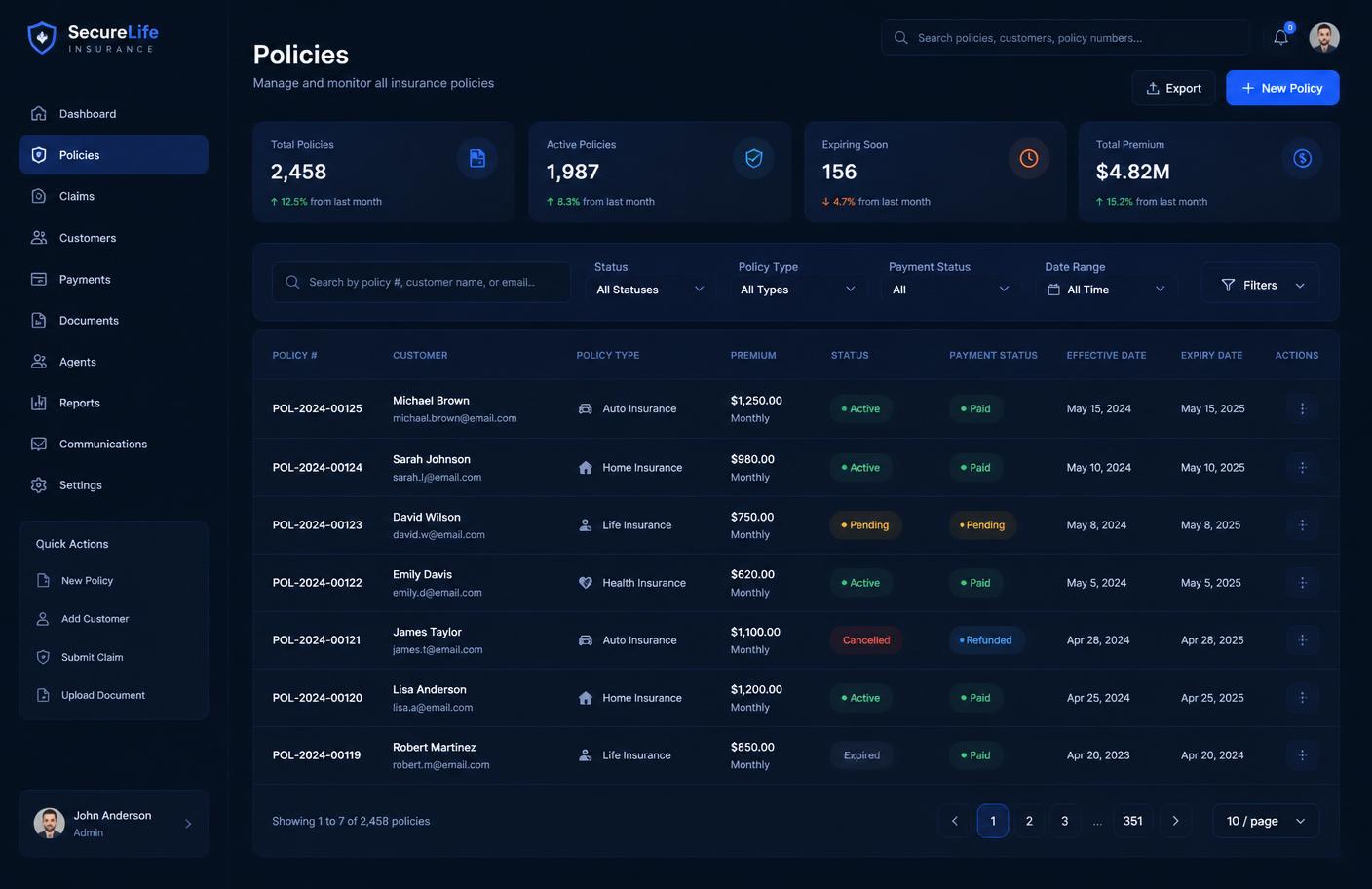1372x889 pixels.
Task: Click the user avatar in top bar
Action: [1324, 37]
